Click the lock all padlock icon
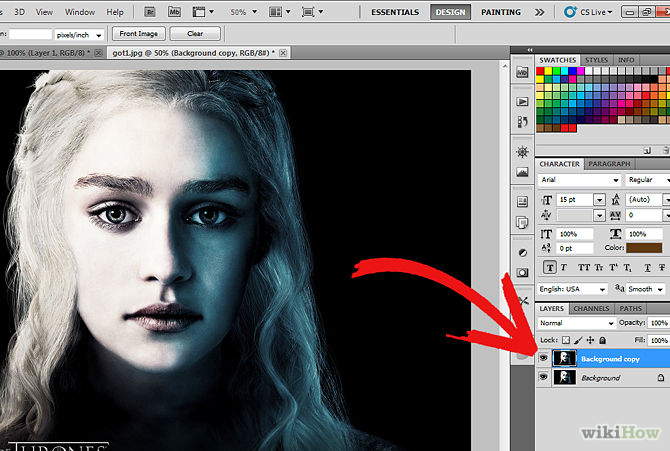 602,341
